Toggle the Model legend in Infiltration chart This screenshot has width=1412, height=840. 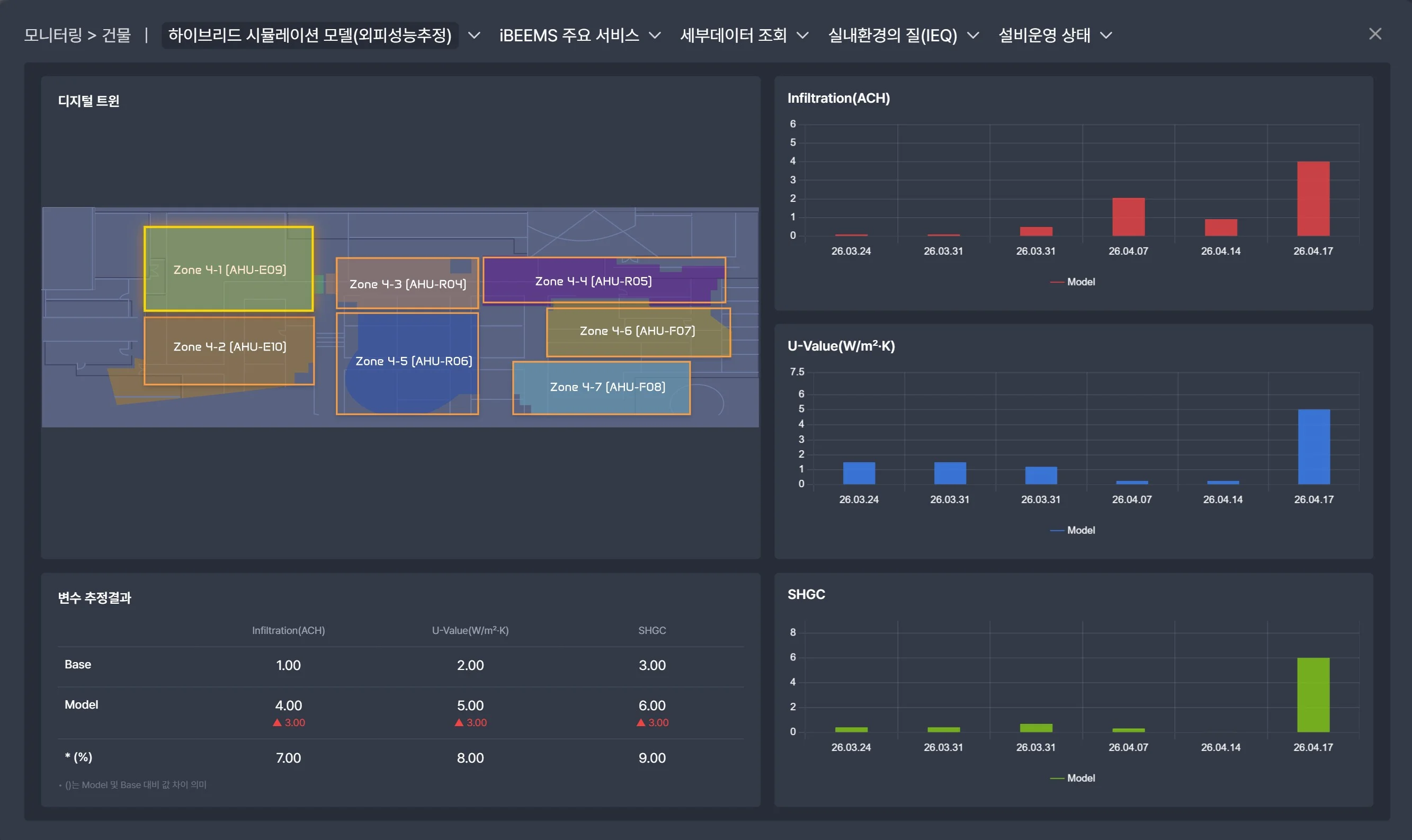1072,282
